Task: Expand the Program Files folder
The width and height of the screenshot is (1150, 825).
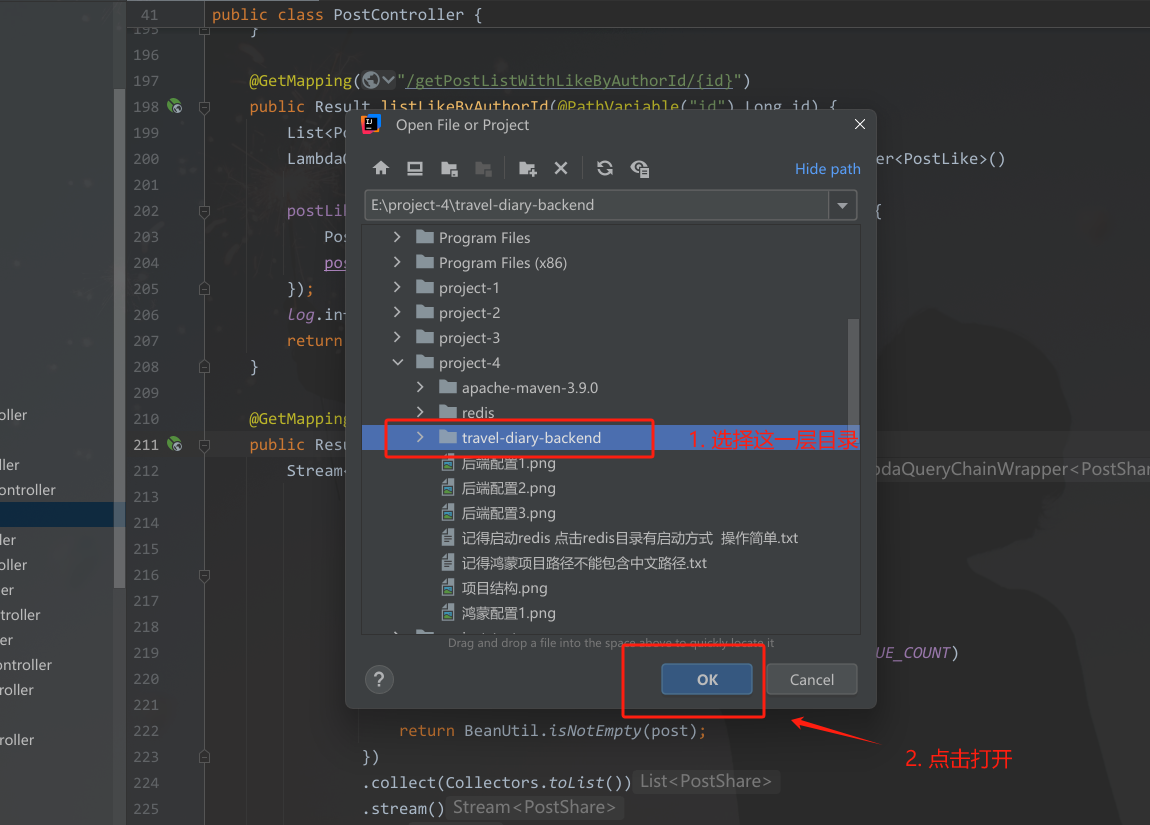Action: pos(398,237)
